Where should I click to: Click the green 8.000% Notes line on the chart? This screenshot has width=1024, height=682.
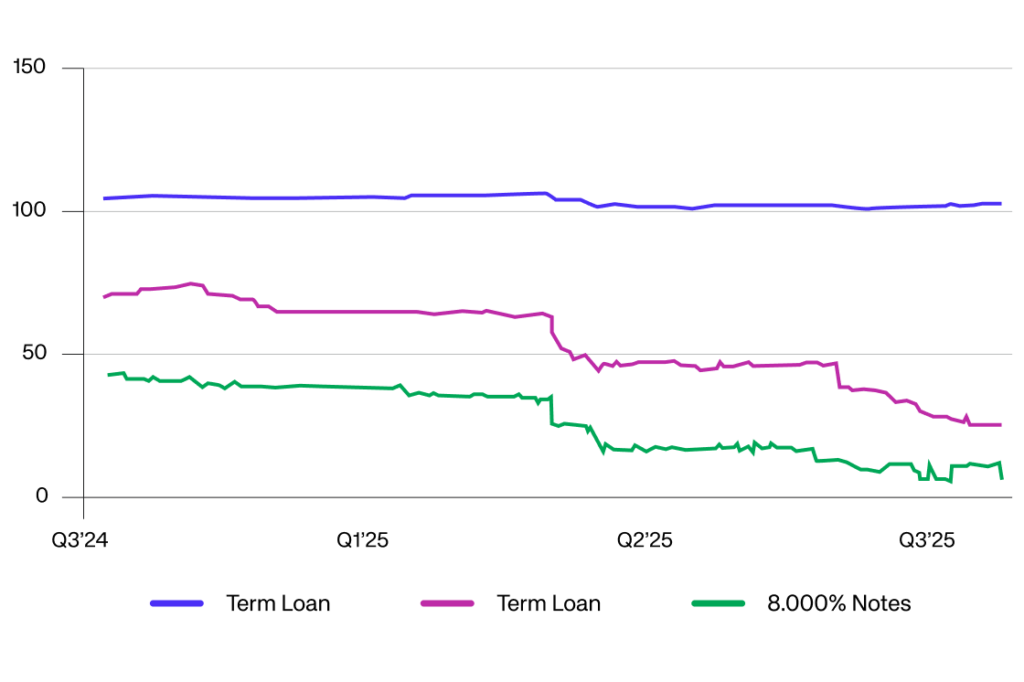coord(300,386)
